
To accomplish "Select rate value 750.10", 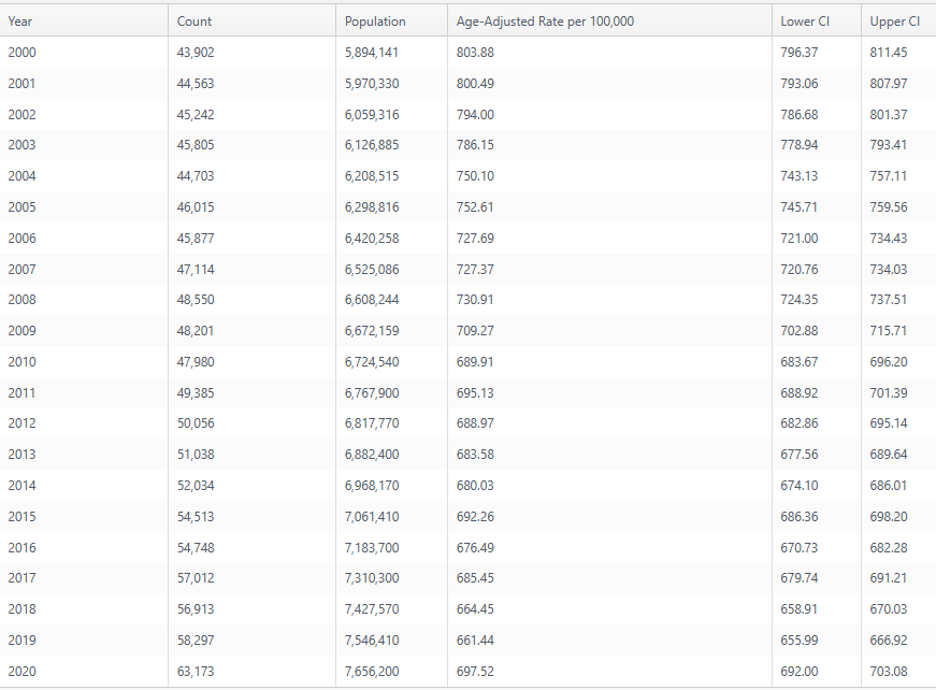I will pyautogui.click(x=475, y=176).
